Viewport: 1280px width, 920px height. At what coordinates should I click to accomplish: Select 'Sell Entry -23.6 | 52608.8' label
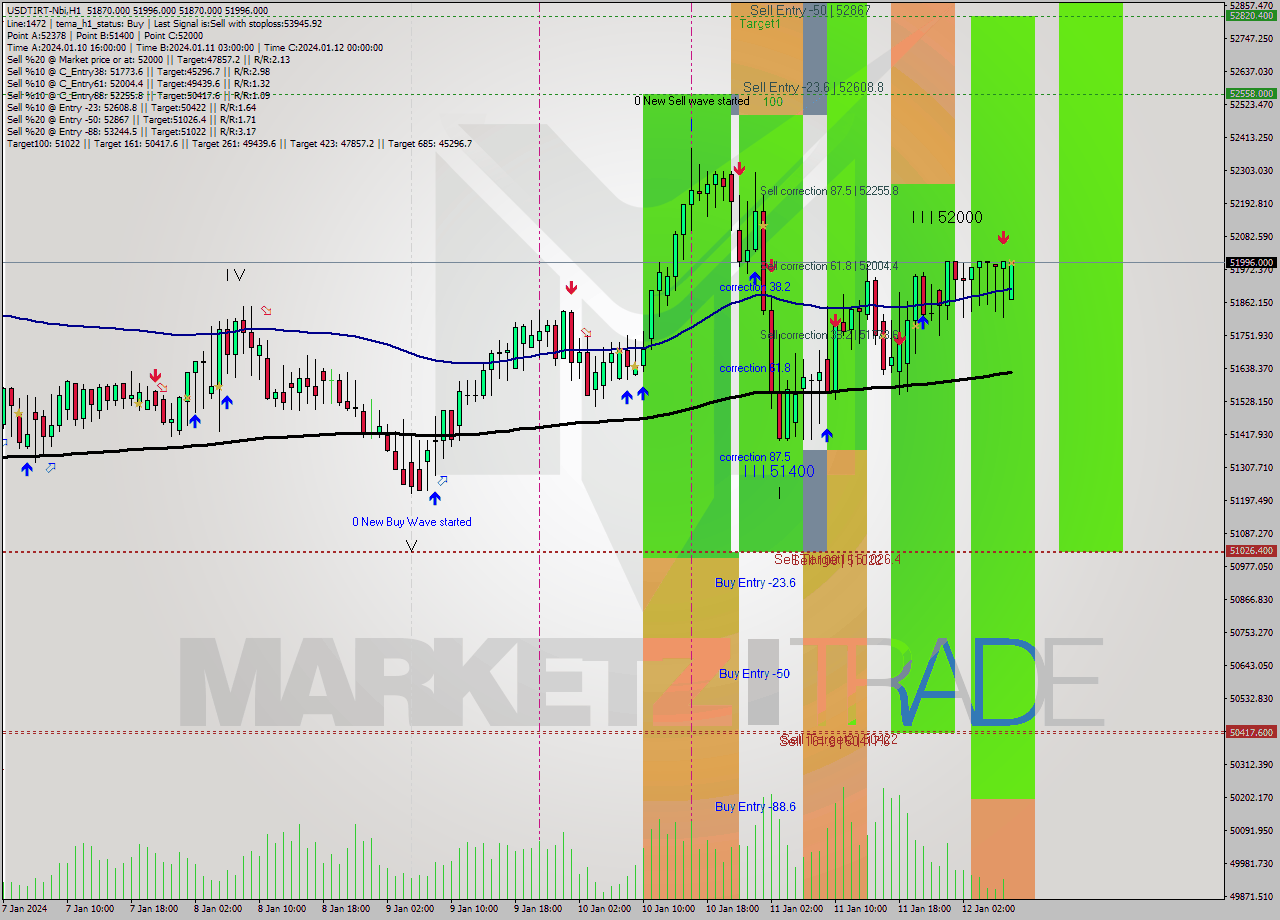pos(813,87)
